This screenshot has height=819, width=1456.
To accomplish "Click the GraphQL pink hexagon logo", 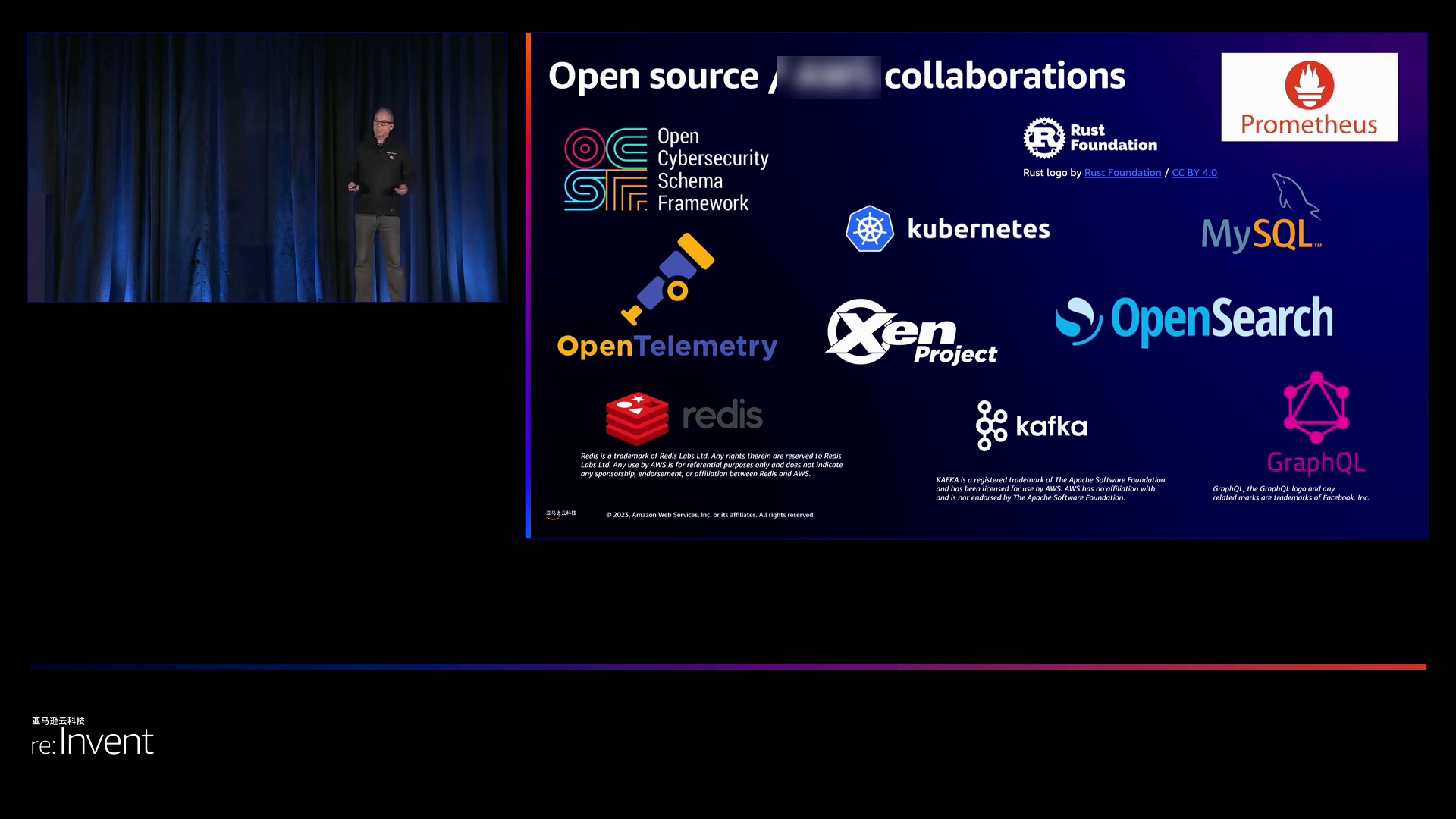I will pos(1316,407).
